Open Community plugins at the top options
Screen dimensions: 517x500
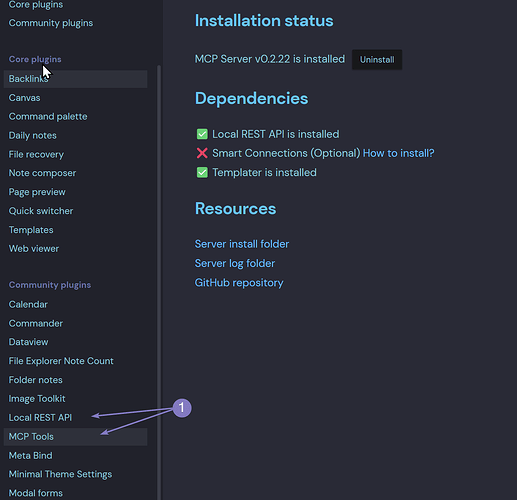(51, 23)
